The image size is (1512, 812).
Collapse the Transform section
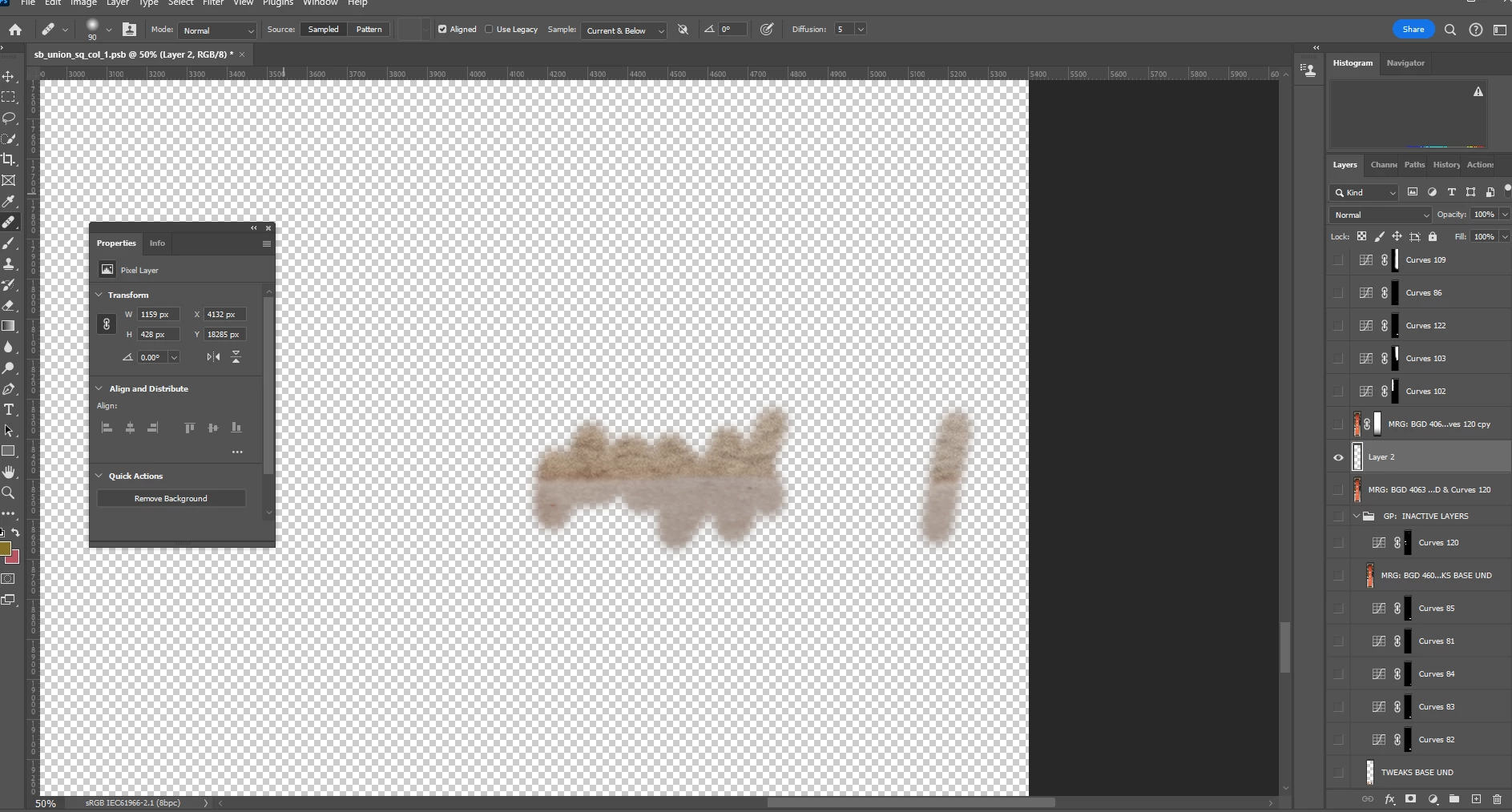99,295
